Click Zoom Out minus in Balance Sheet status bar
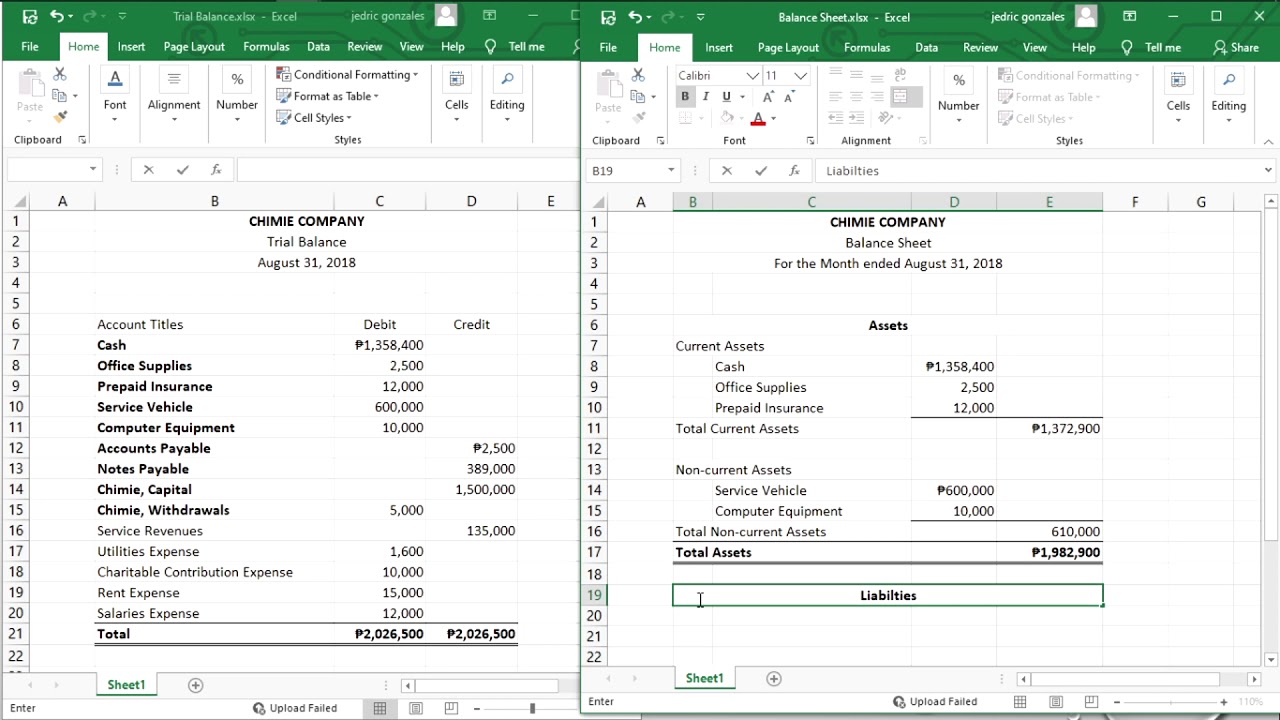Viewport: 1280px width, 720px height. (x=1116, y=702)
